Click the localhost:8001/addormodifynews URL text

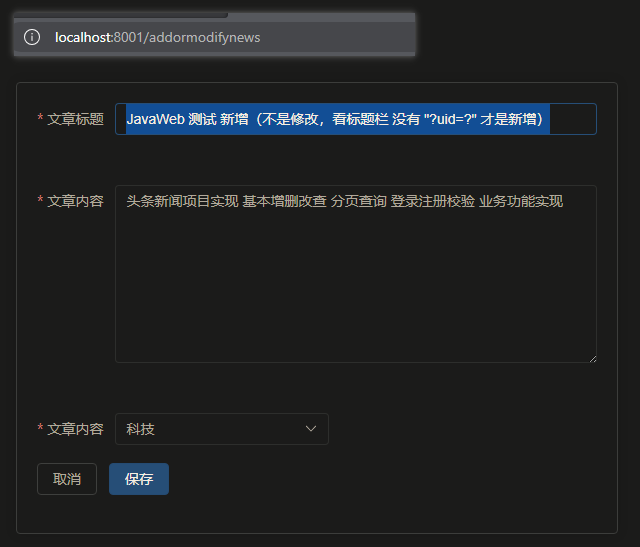(158, 38)
